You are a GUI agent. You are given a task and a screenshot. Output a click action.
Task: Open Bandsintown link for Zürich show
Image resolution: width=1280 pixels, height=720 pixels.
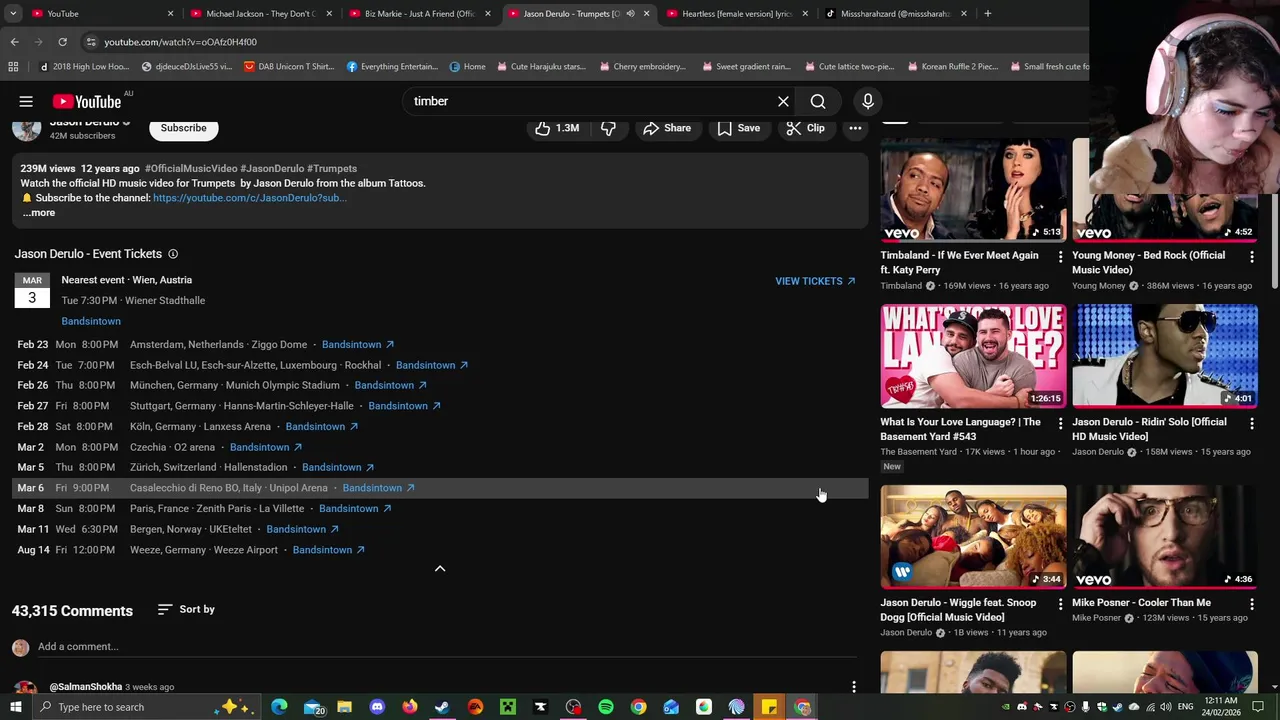(338, 467)
